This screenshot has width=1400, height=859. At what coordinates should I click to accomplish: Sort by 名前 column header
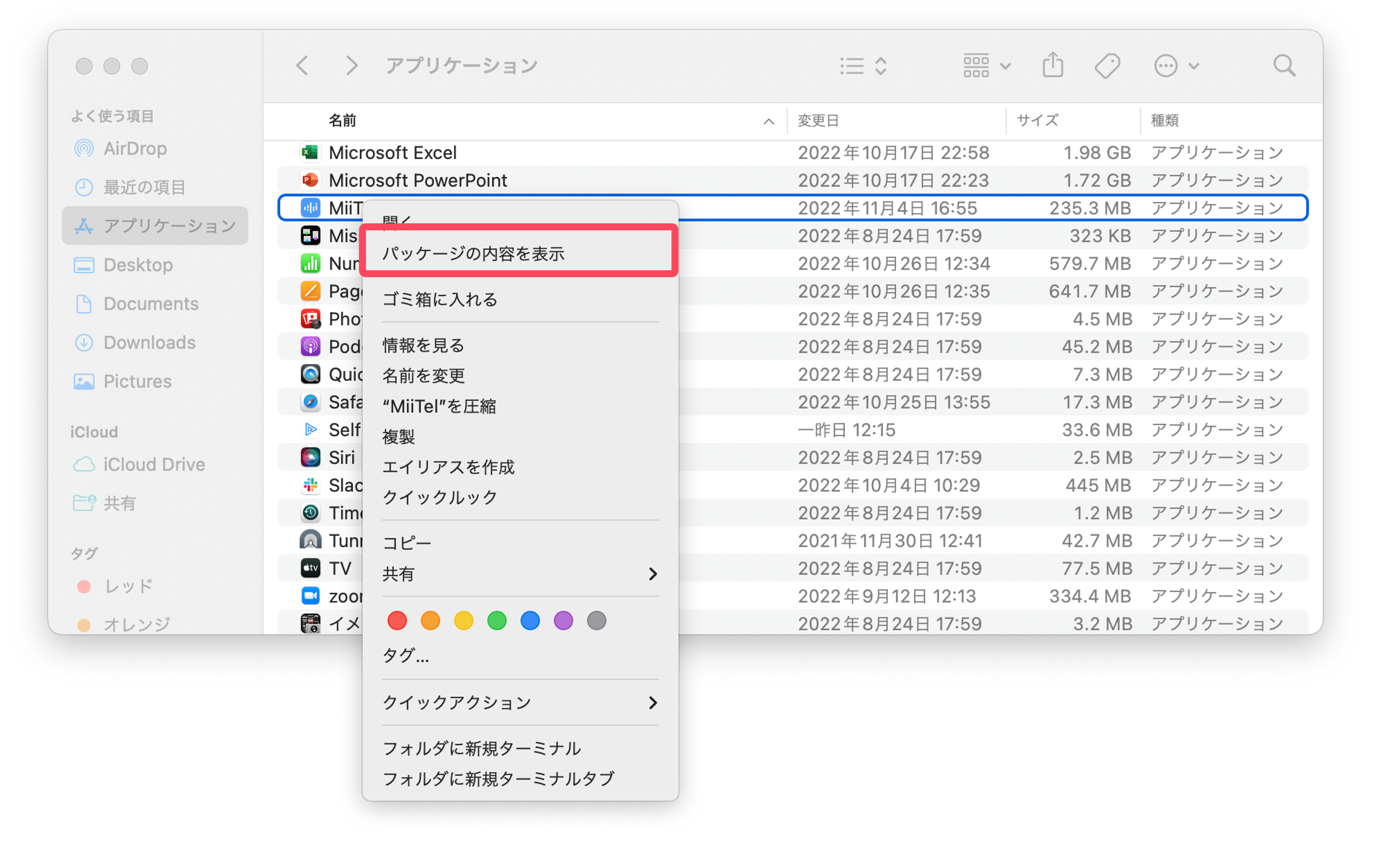342,121
